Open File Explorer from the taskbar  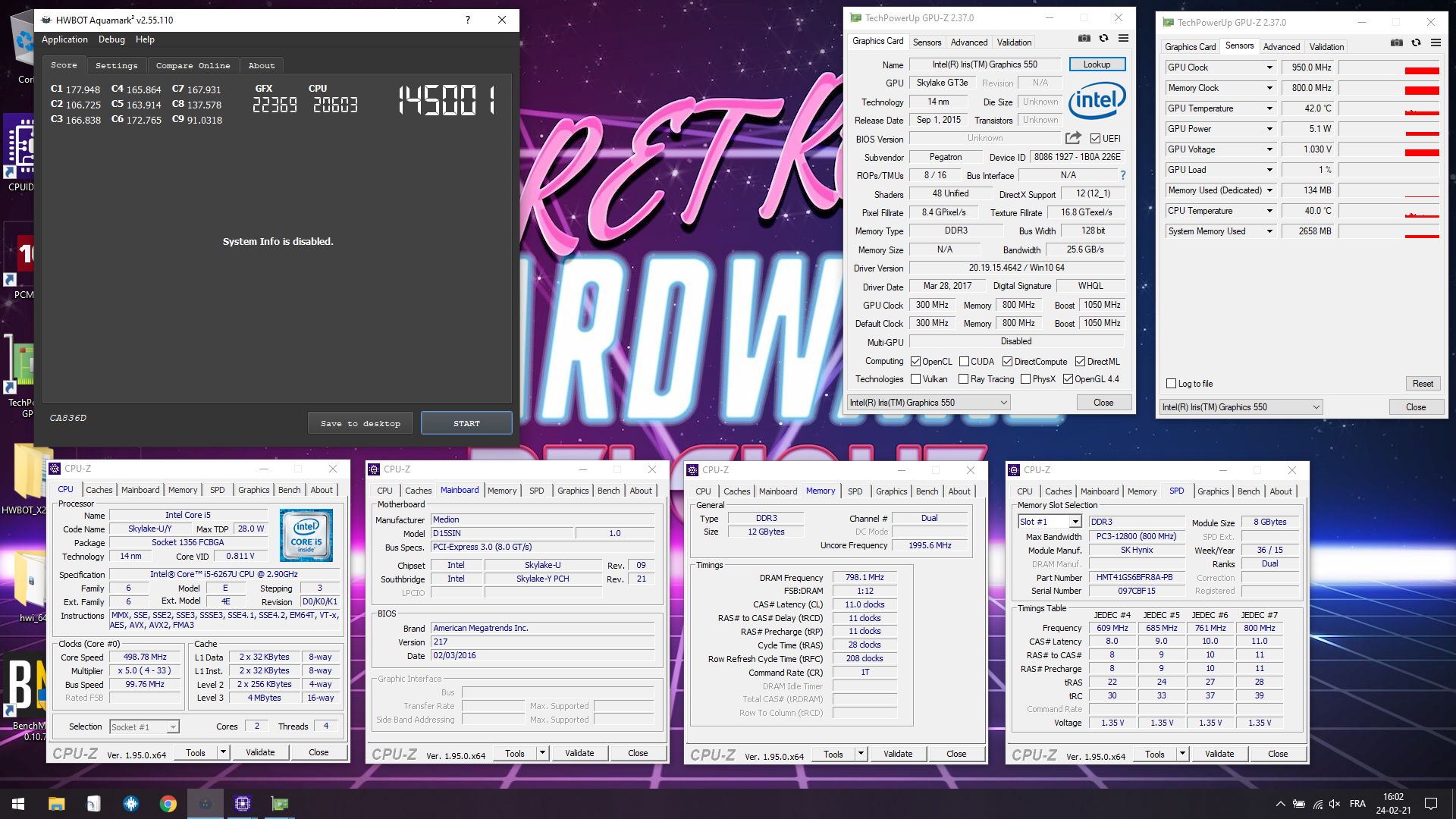[56, 804]
